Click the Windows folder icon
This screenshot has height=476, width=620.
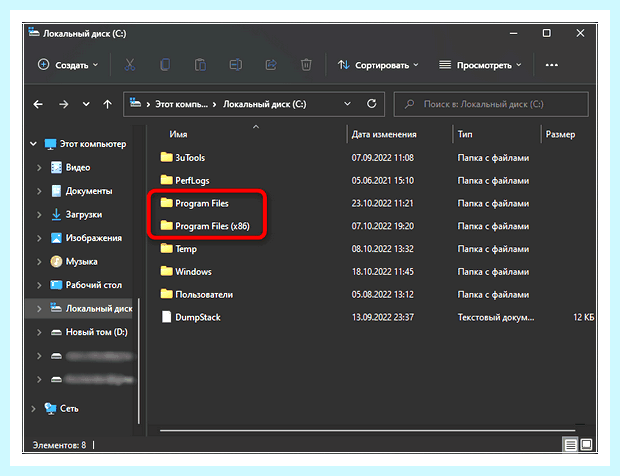click(166, 271)
